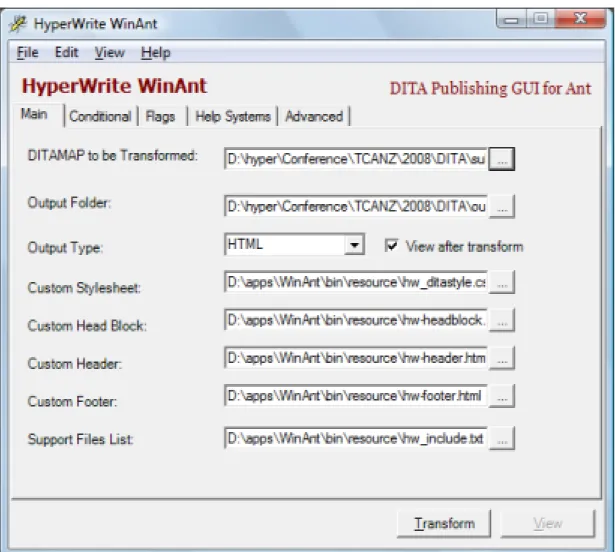Open the File menu
Viewport: 615px width, 552px height.
click(27, 53)
